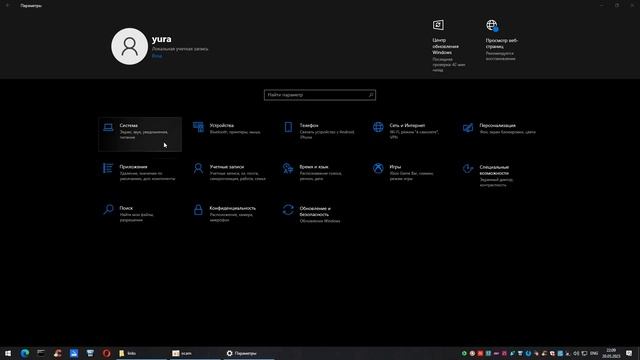The width and height of the screenshot is (640, 360).
Task: Click the yura user avatar picture
Action: coord(129,47)
